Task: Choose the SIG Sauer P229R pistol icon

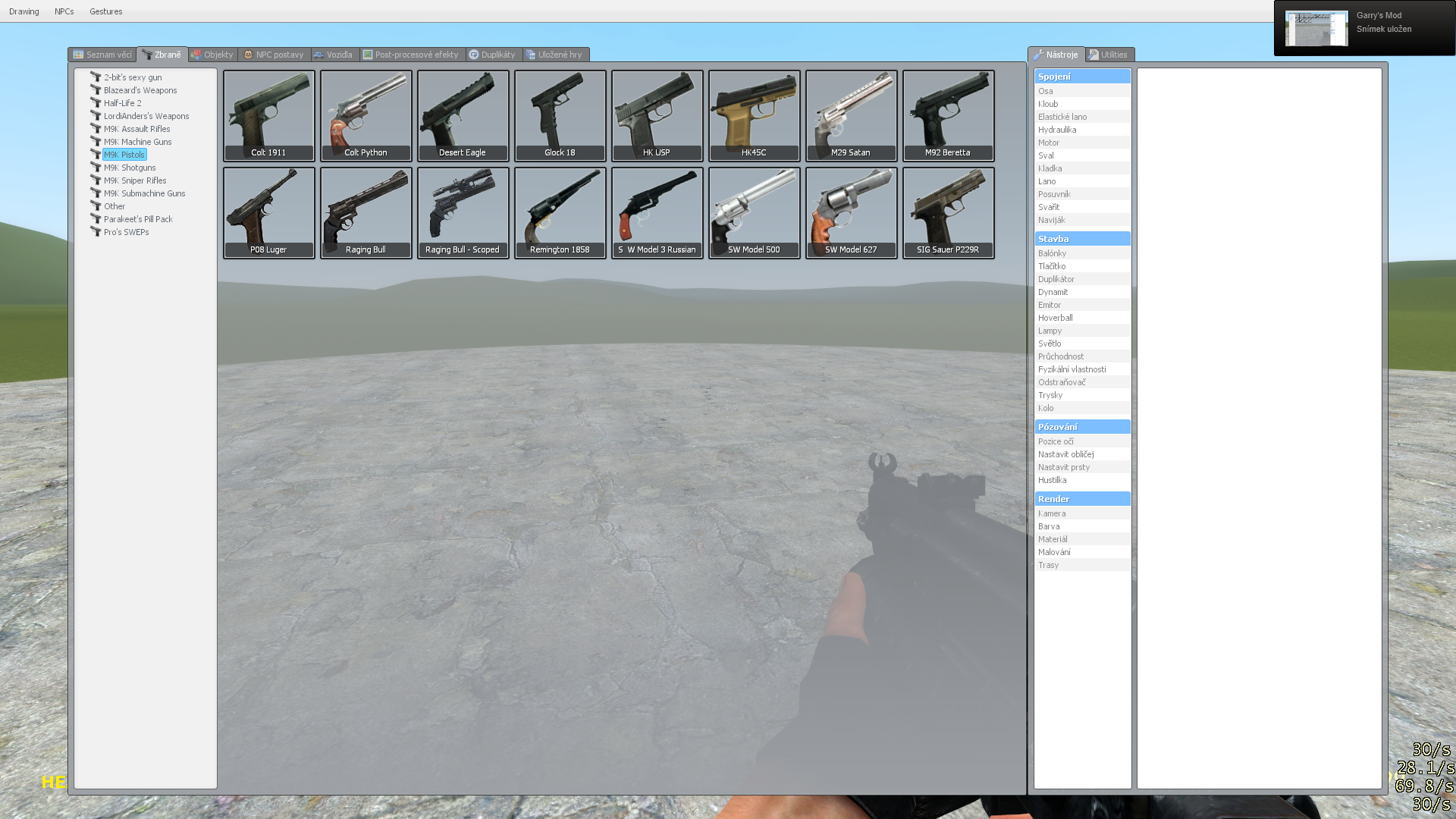Action: point(949,212)
